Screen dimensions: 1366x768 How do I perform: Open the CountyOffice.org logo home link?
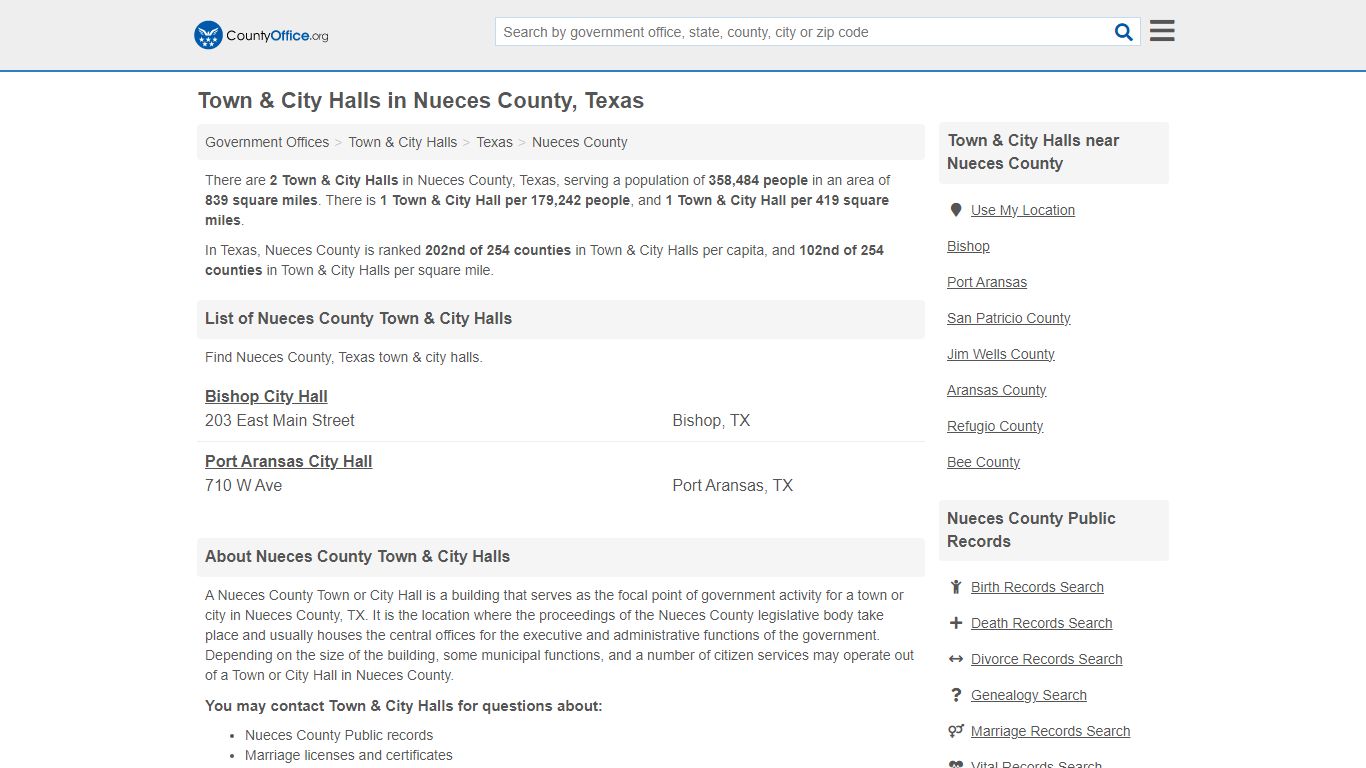261,35
